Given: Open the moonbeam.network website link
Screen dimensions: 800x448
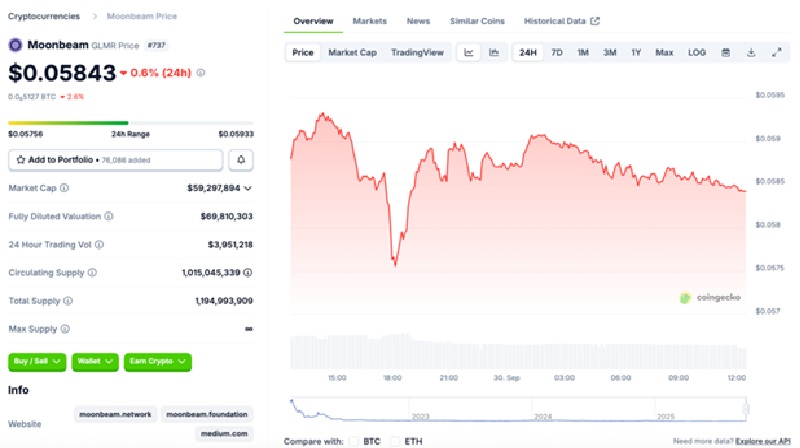Looking at the screenshot, I should 114,414.
